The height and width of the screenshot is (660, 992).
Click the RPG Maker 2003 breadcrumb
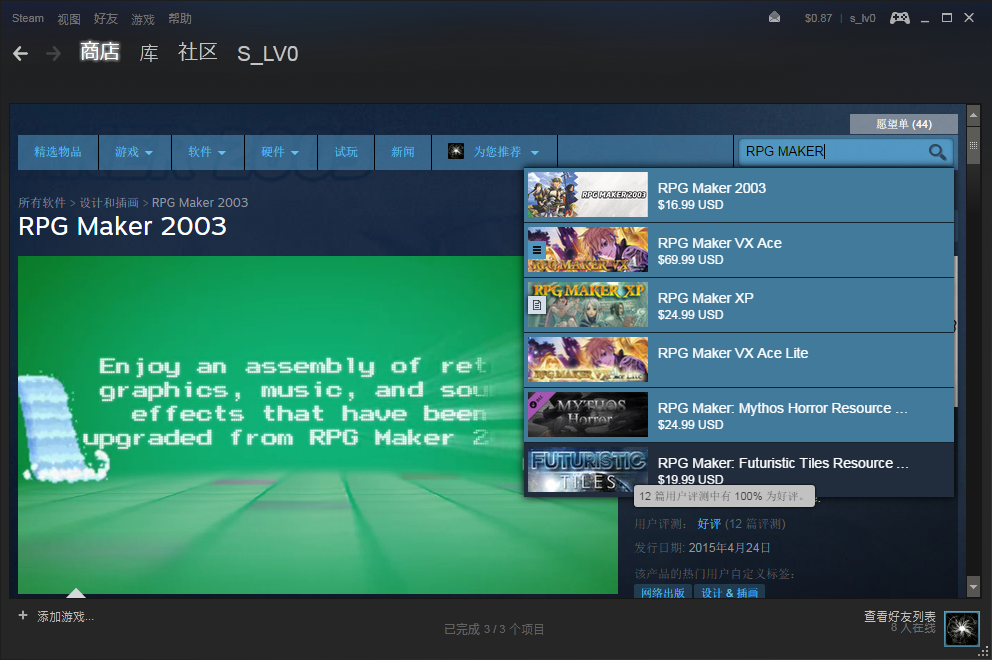coord(200,202)
